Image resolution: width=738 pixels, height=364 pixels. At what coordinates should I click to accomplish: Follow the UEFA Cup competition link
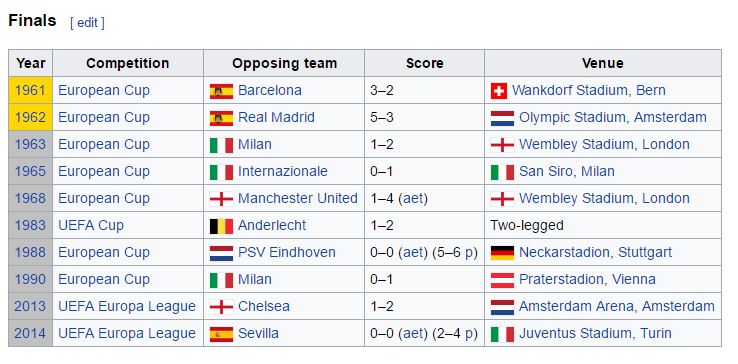point(91,226)
